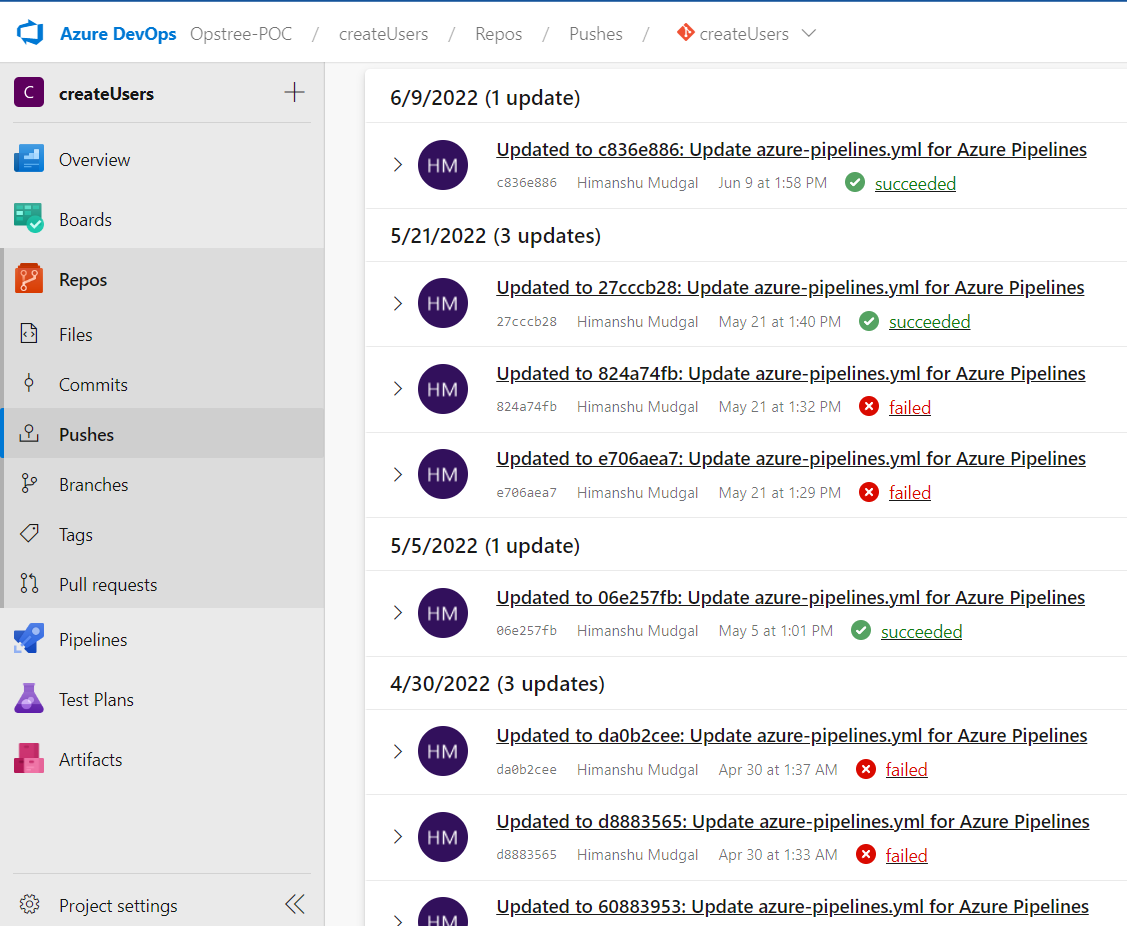Viewport: 1127px width, 926px height.
Task: Click the Azure DevOps logo icon
Action: 30,33
